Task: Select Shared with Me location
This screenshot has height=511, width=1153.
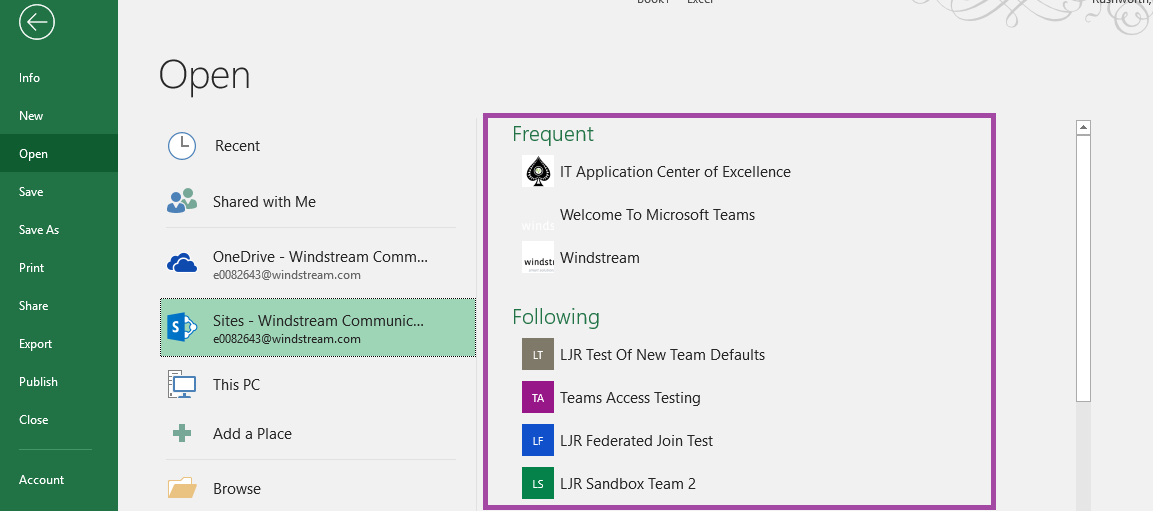Action: click(x=318, y=201)
